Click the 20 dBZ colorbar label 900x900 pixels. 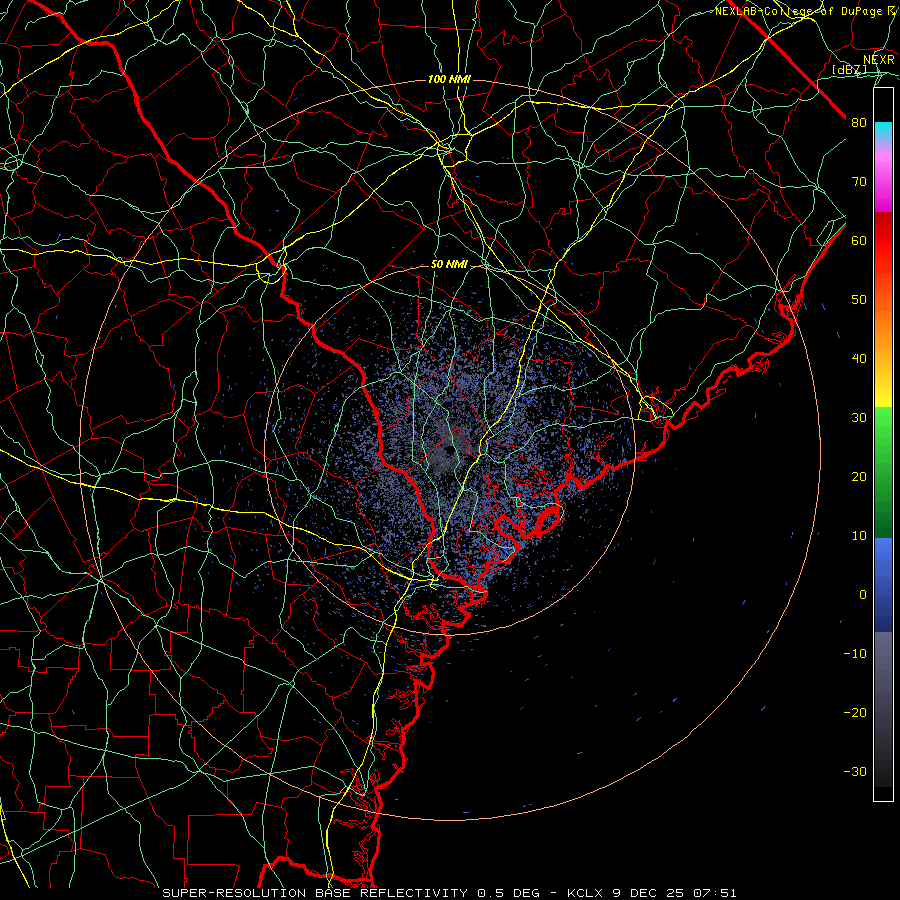[x=859, y=476]
